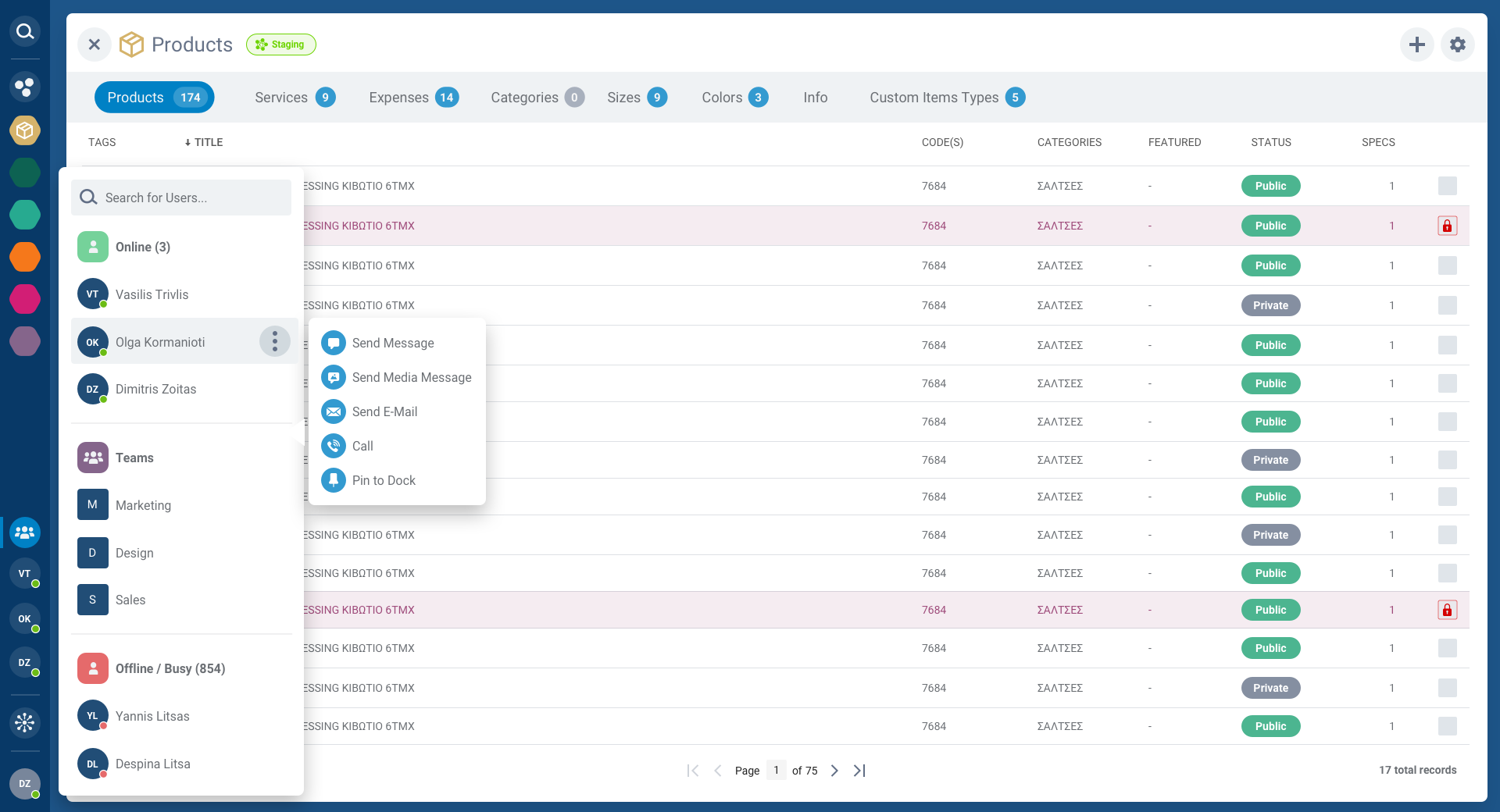Image resolution: width=1500 pixels, height=812 pixels.
Task: Open global search from the sidebar
Action: [24, 31]
